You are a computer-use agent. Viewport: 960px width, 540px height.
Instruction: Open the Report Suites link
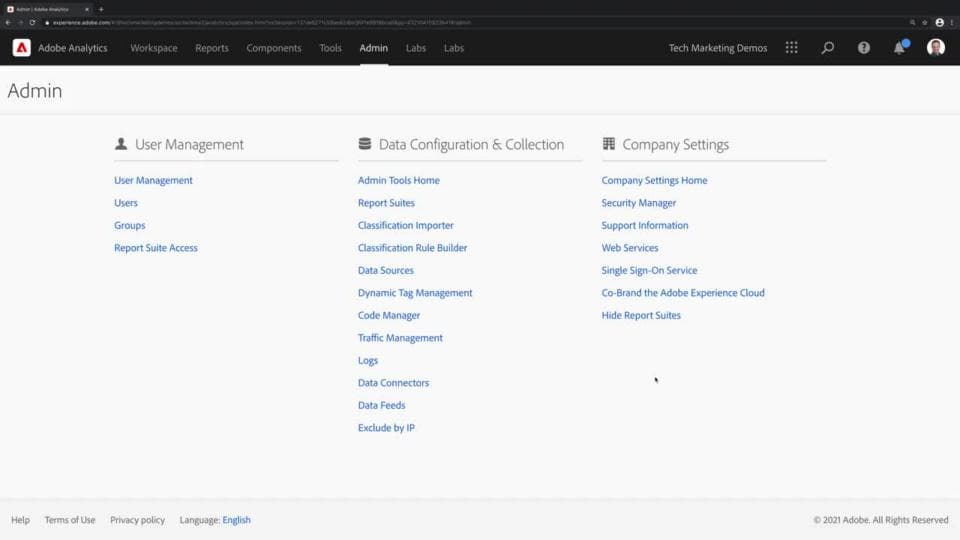coord(386,203)
